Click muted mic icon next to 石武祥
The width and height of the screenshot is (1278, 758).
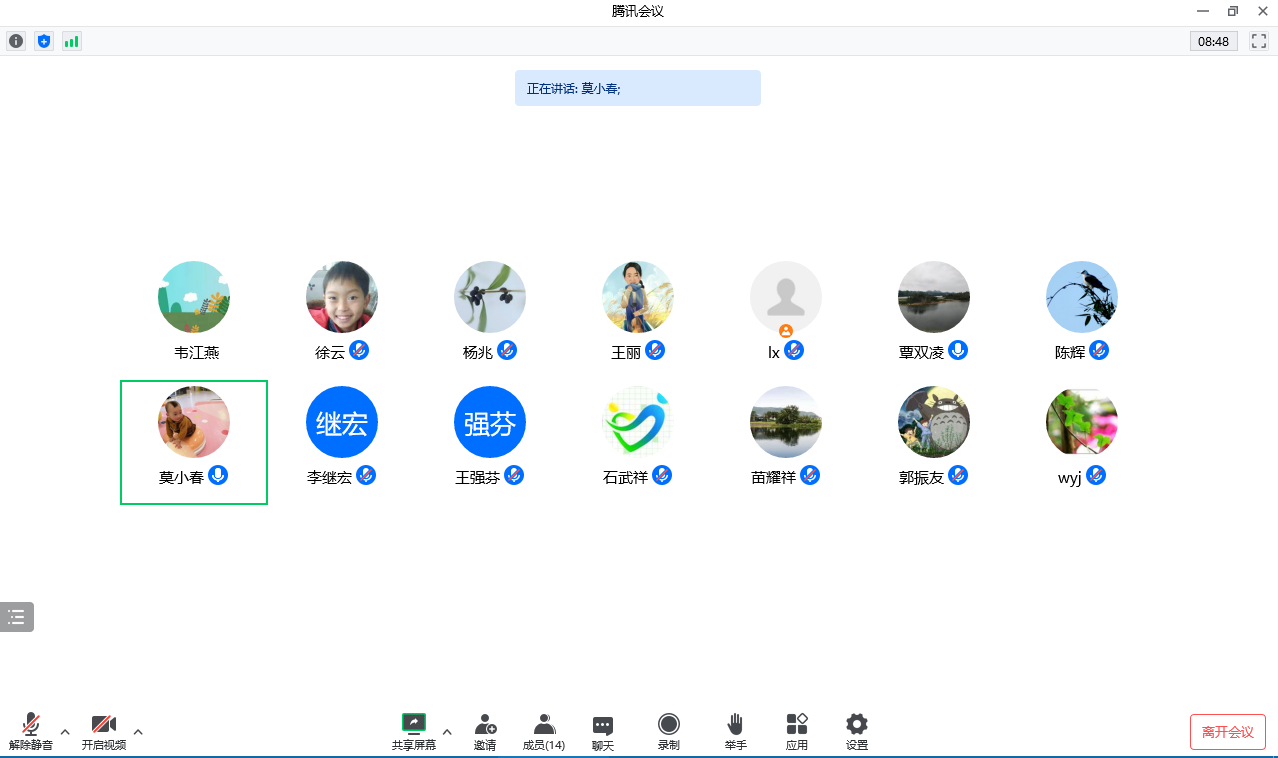click(662, 475)
